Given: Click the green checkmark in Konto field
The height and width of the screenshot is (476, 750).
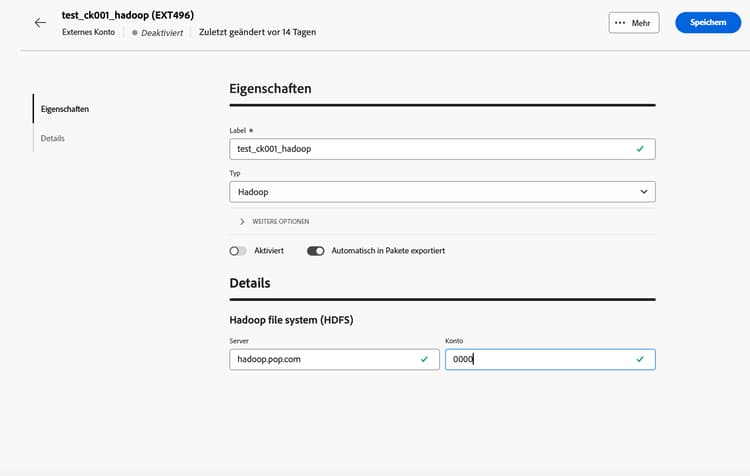Looking at the screenshot, I should point(640,359).
